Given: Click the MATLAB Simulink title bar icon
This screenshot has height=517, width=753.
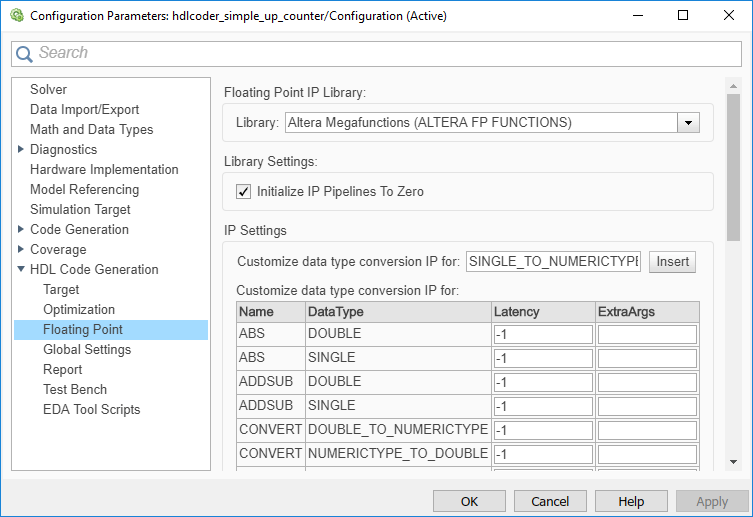Looking at the screenshot, I should [15, 16].
